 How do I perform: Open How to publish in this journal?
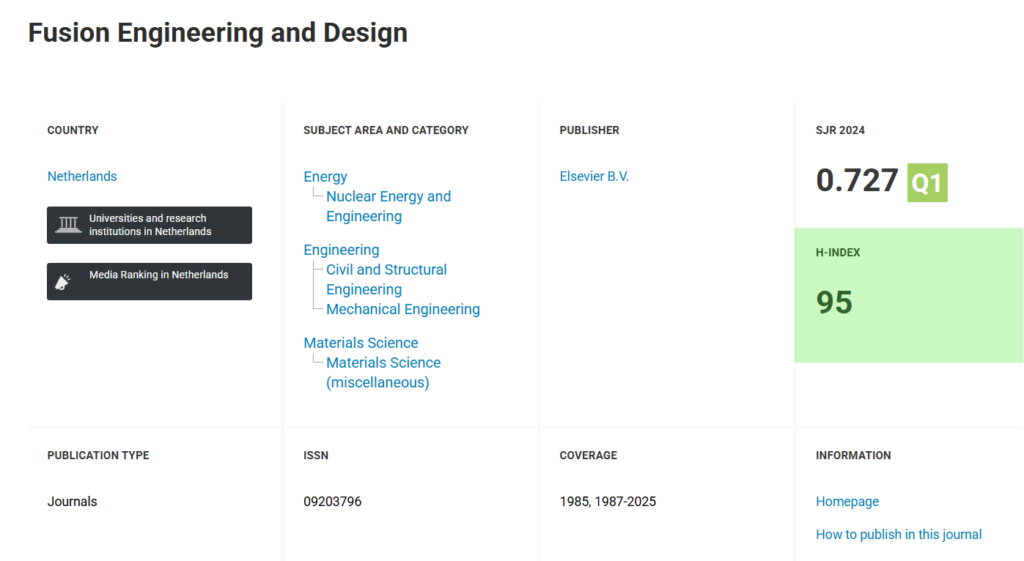click(899, 534)
